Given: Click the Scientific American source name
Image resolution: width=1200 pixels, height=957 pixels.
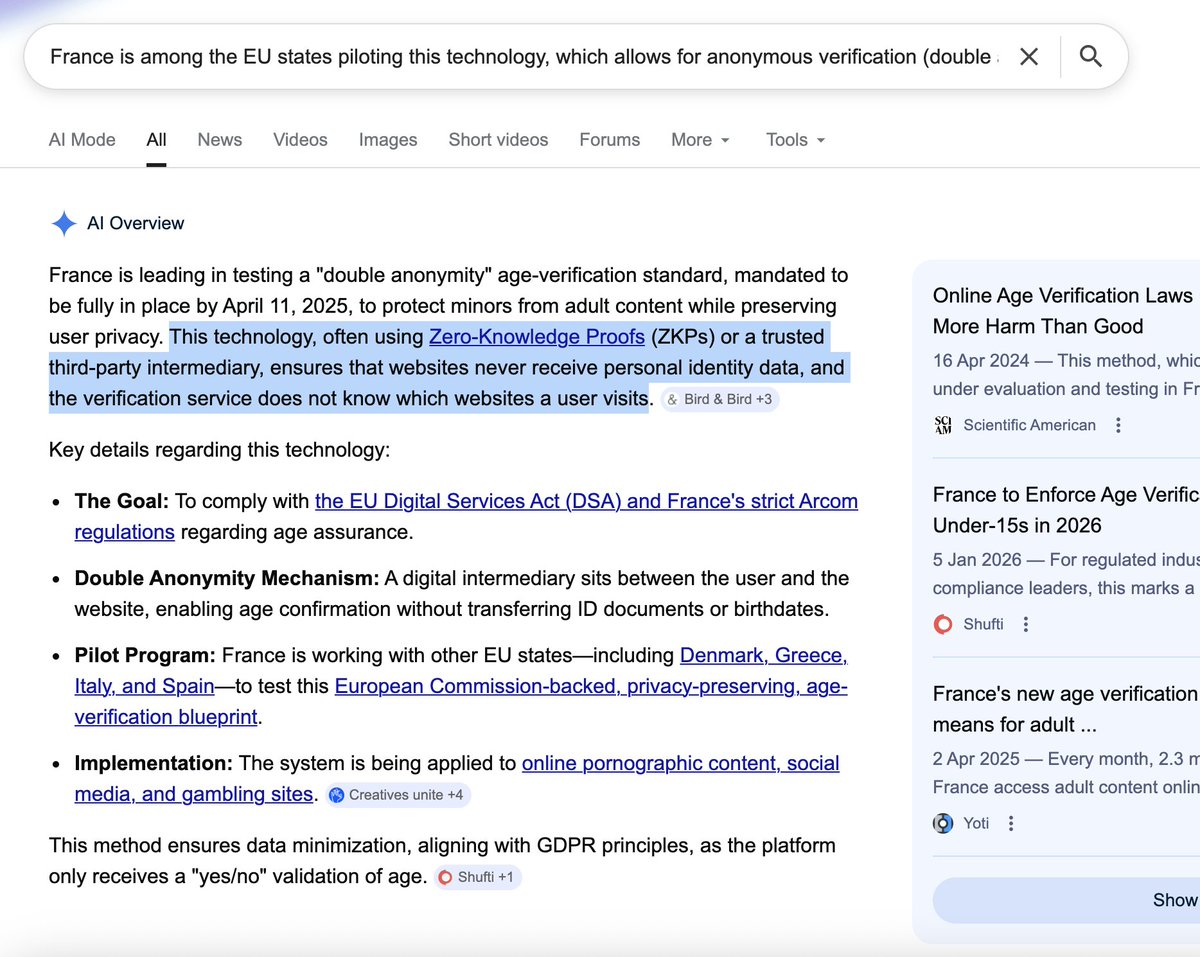Looking at the screenshot, I should (1030, 425).
